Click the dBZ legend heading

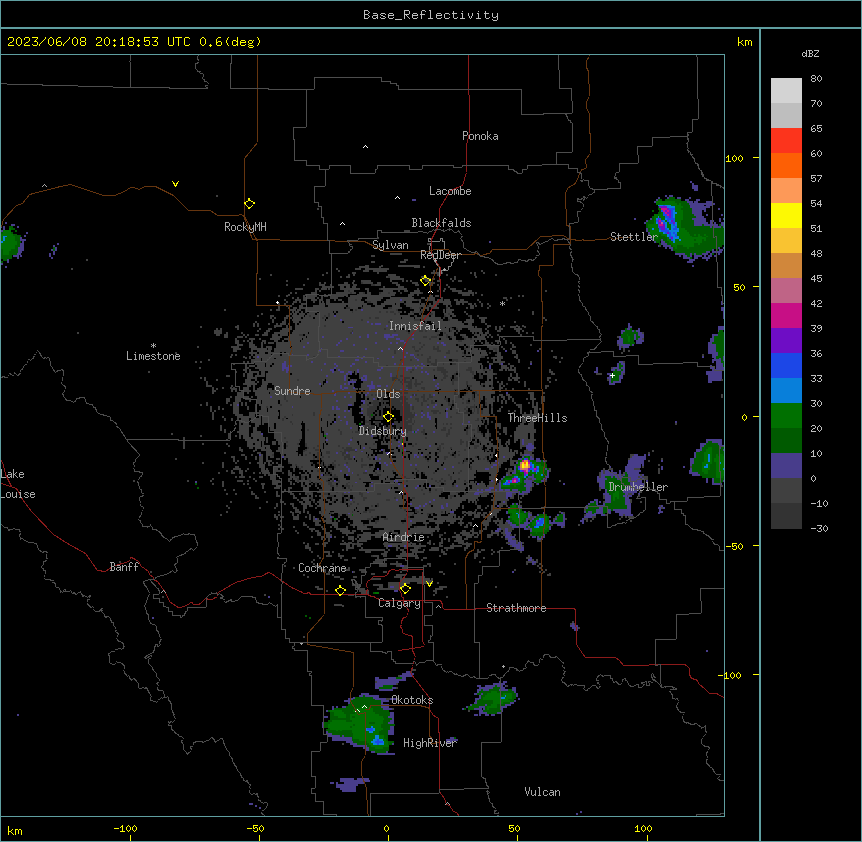[x=810, y=53]
